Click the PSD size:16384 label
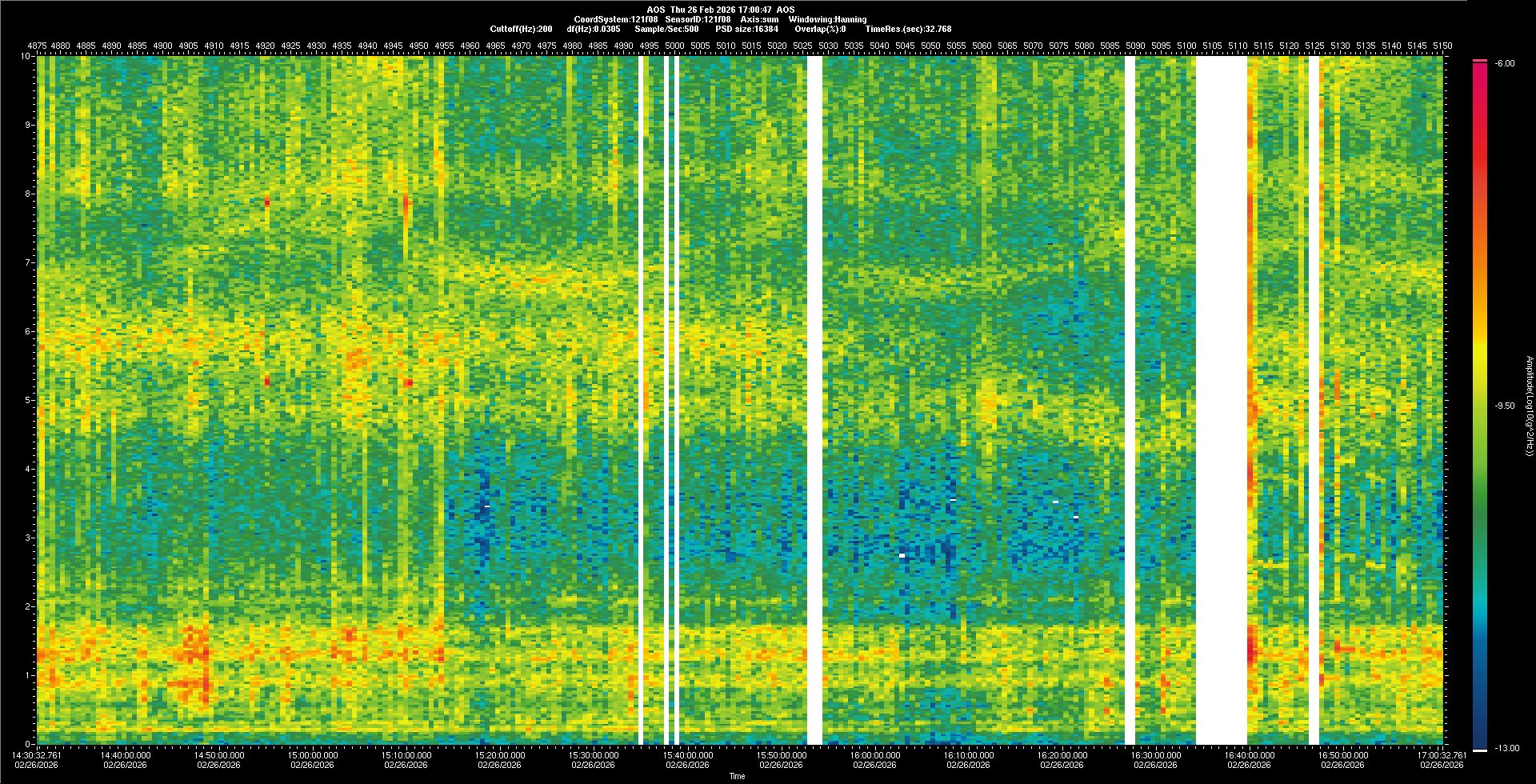The height and width of the screenshot is (784, 1536). tap(746, 29)
